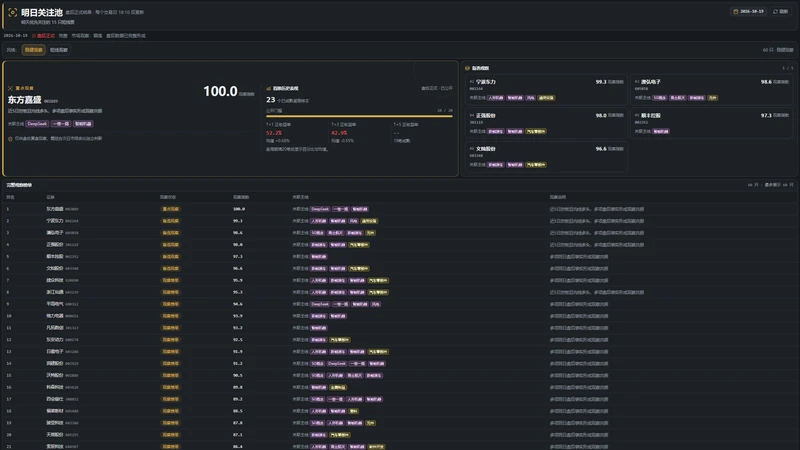This screenshot has height=450, width=800.
Task: Click the orange status badge in row 7
Action: point(170,281)
